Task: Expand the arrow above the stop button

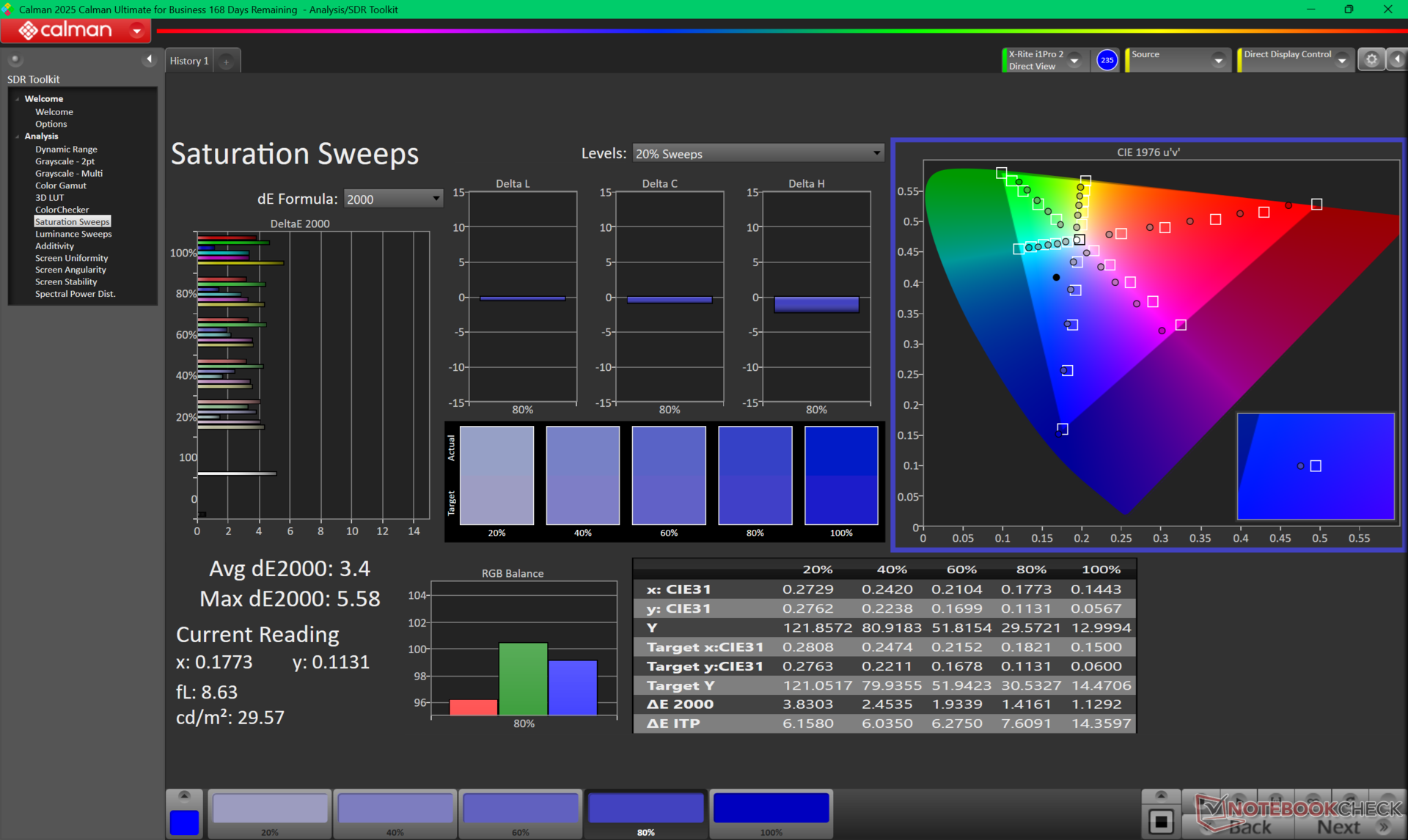Action: click(1160, 796)
